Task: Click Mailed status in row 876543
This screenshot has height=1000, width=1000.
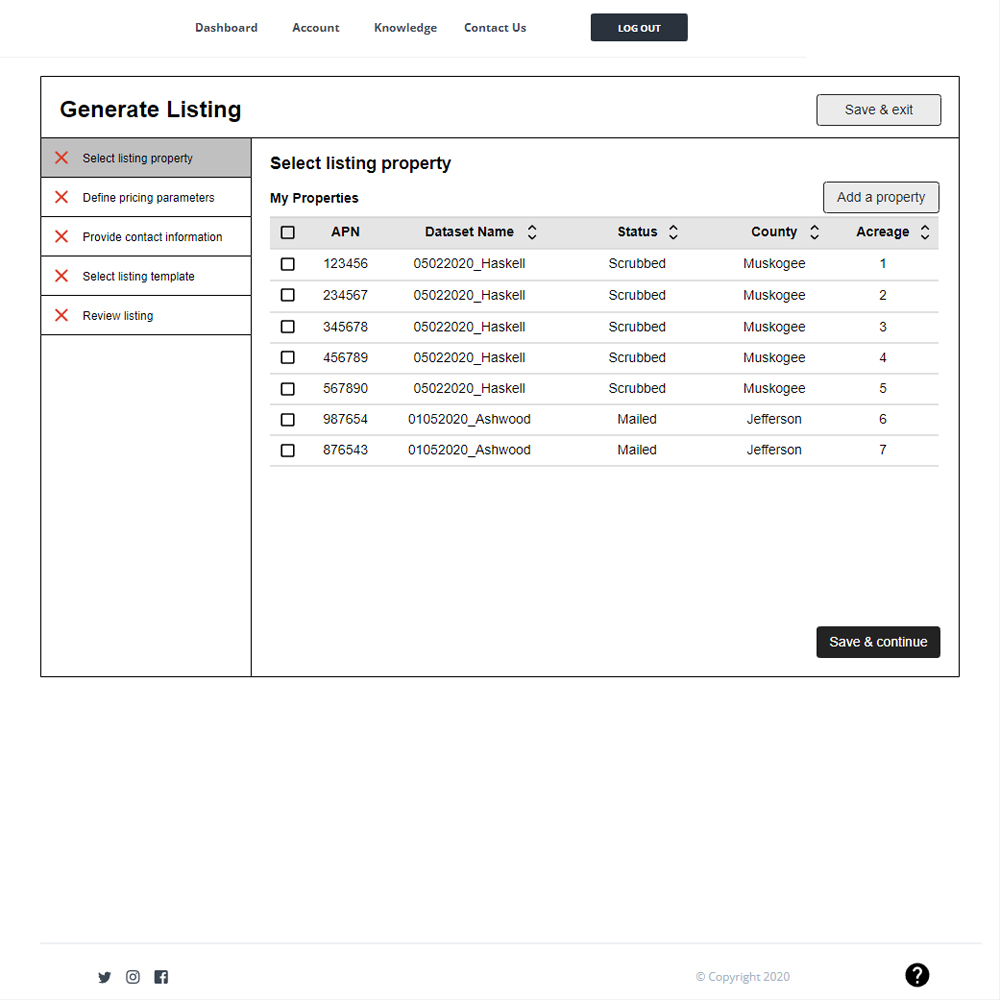Action: pos(637,450)
